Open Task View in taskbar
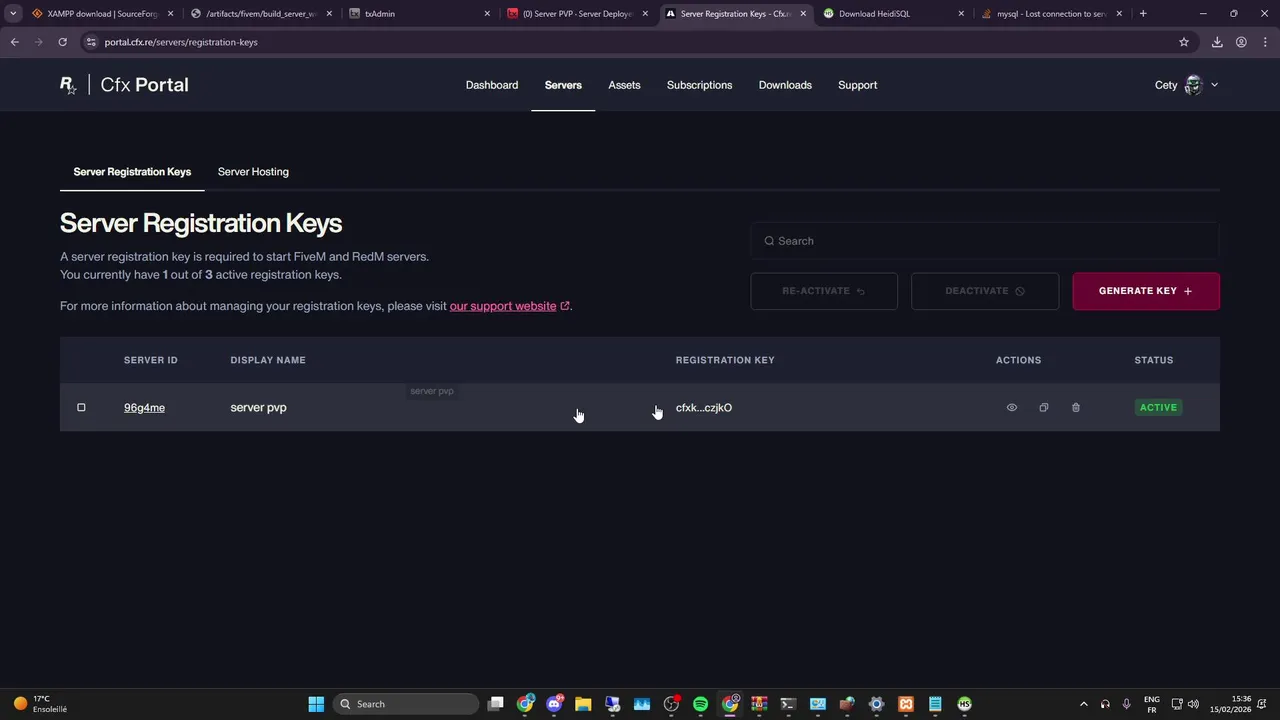Screen dimensions: 1280x720 point(496,704)
